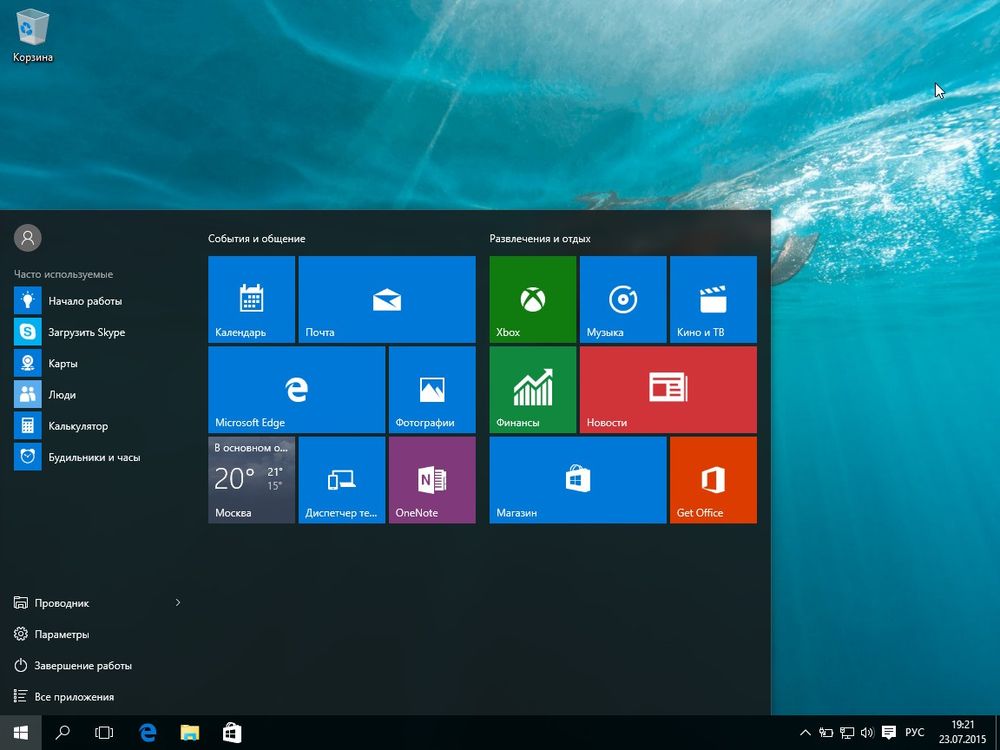The image size is (1000, 750).
Task: Open the Финансы finance tile
Action: point(532,389)
